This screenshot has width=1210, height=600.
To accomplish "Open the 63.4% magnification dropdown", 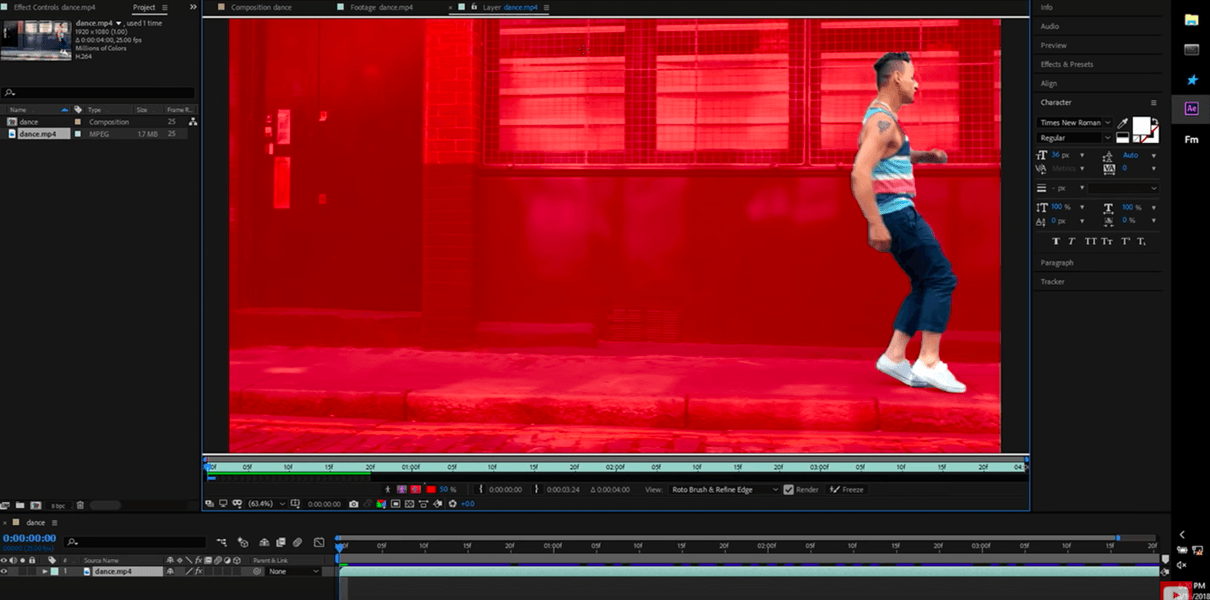I will pos(267,504).
